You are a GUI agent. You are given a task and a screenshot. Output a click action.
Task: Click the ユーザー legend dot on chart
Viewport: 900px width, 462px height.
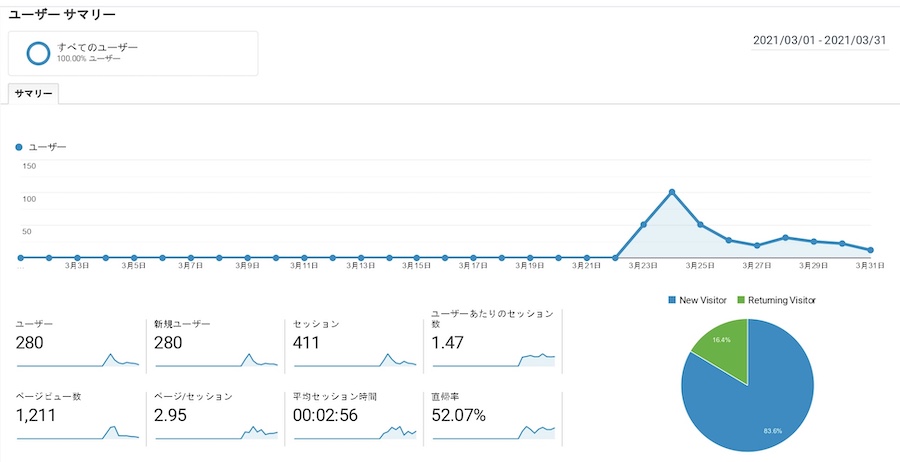coord(19,147)
